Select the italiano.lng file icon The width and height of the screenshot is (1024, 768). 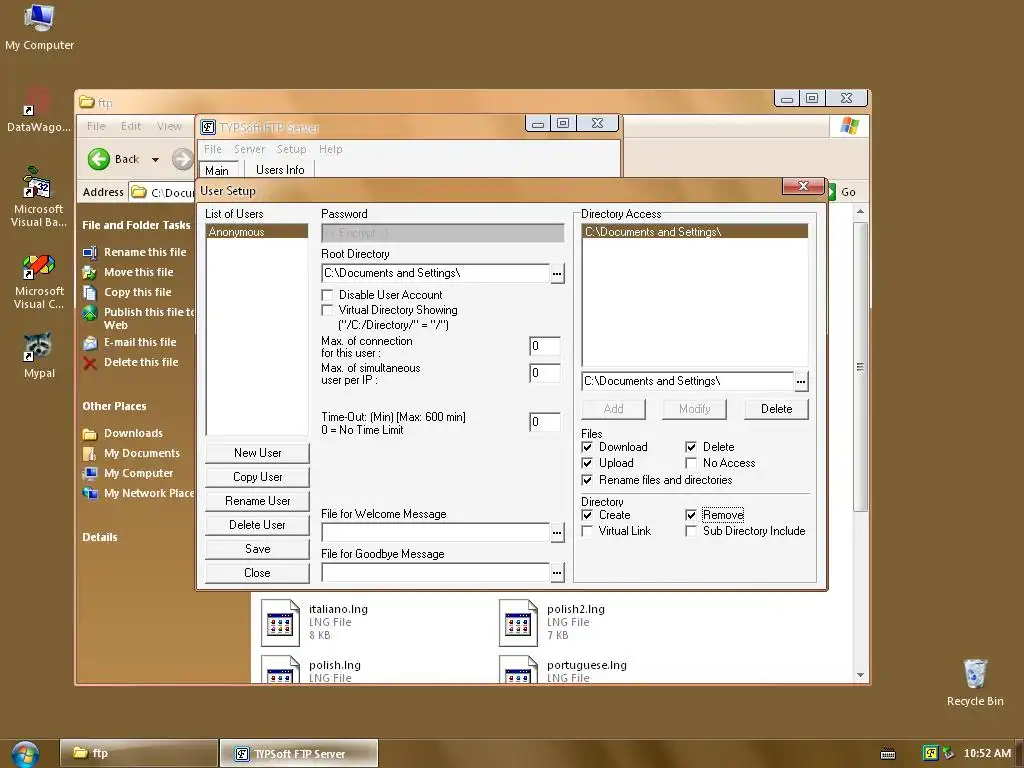coord(280,623)
